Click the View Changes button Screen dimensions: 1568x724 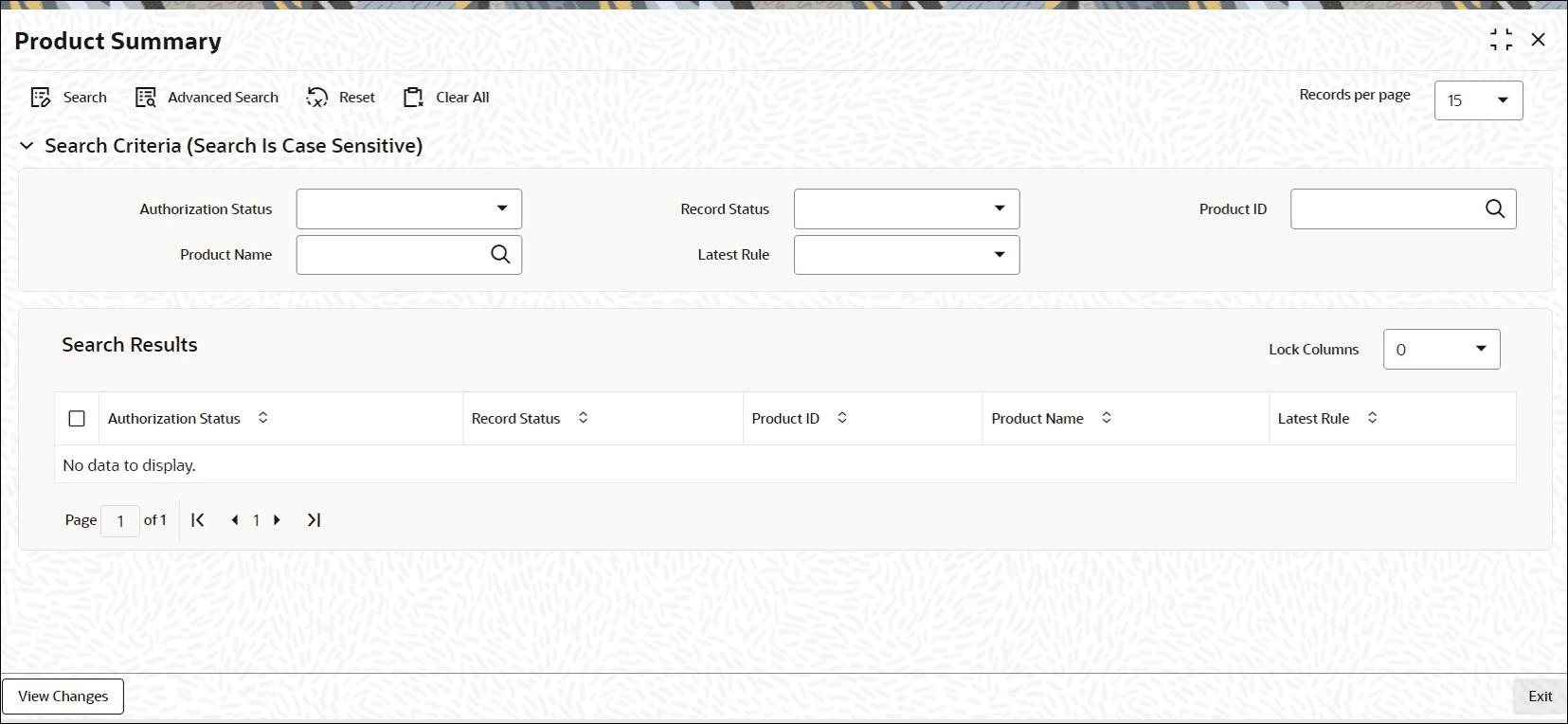63,697
